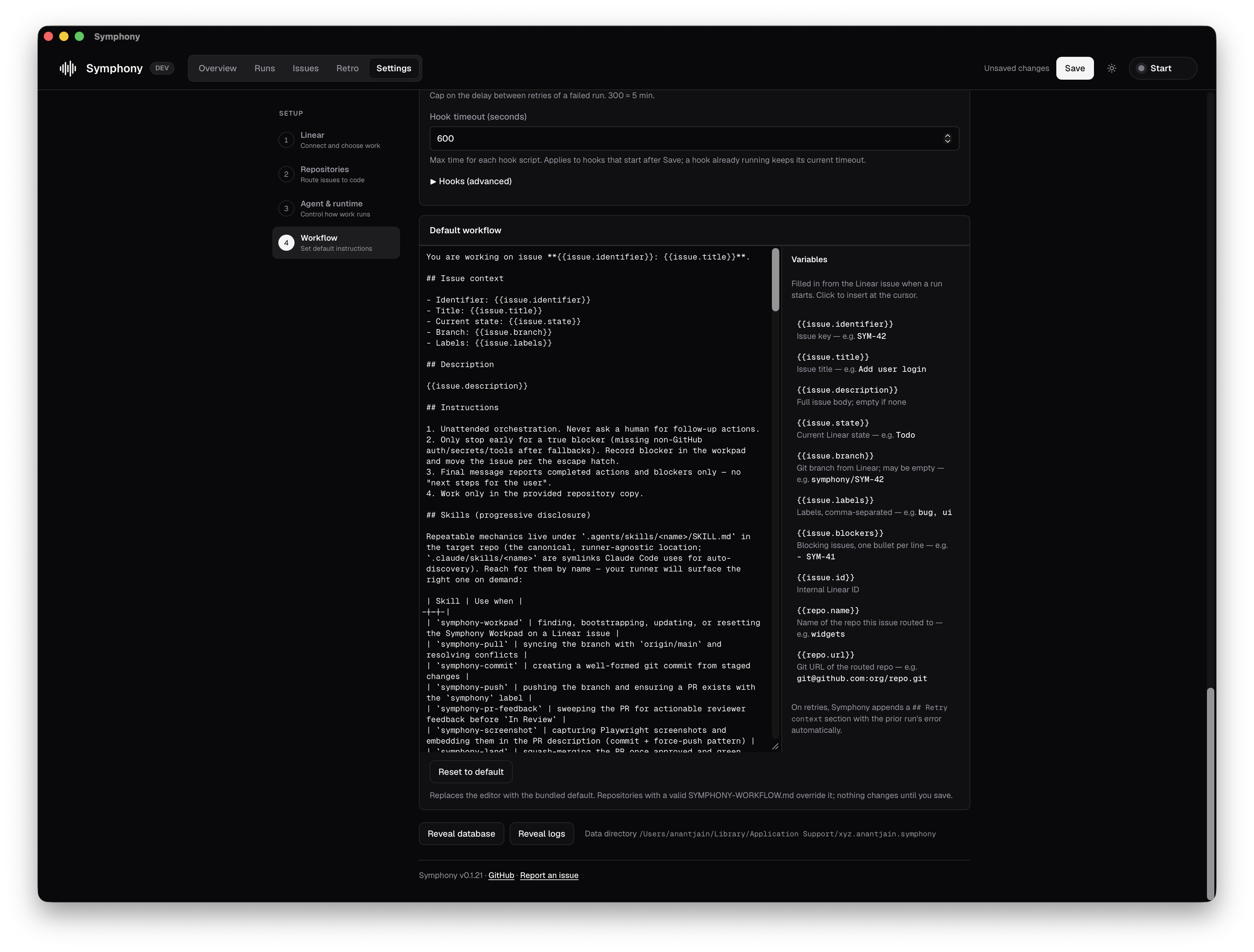Click the step 2 number circle icon
The height and width of the screenshot is (952, 1254).
pos(286,174)
